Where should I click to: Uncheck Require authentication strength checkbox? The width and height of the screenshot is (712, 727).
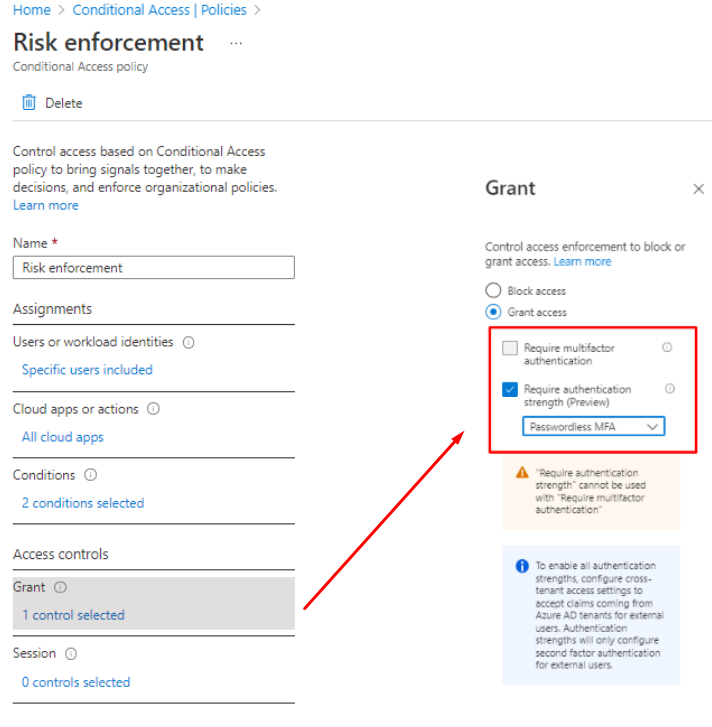510,390
